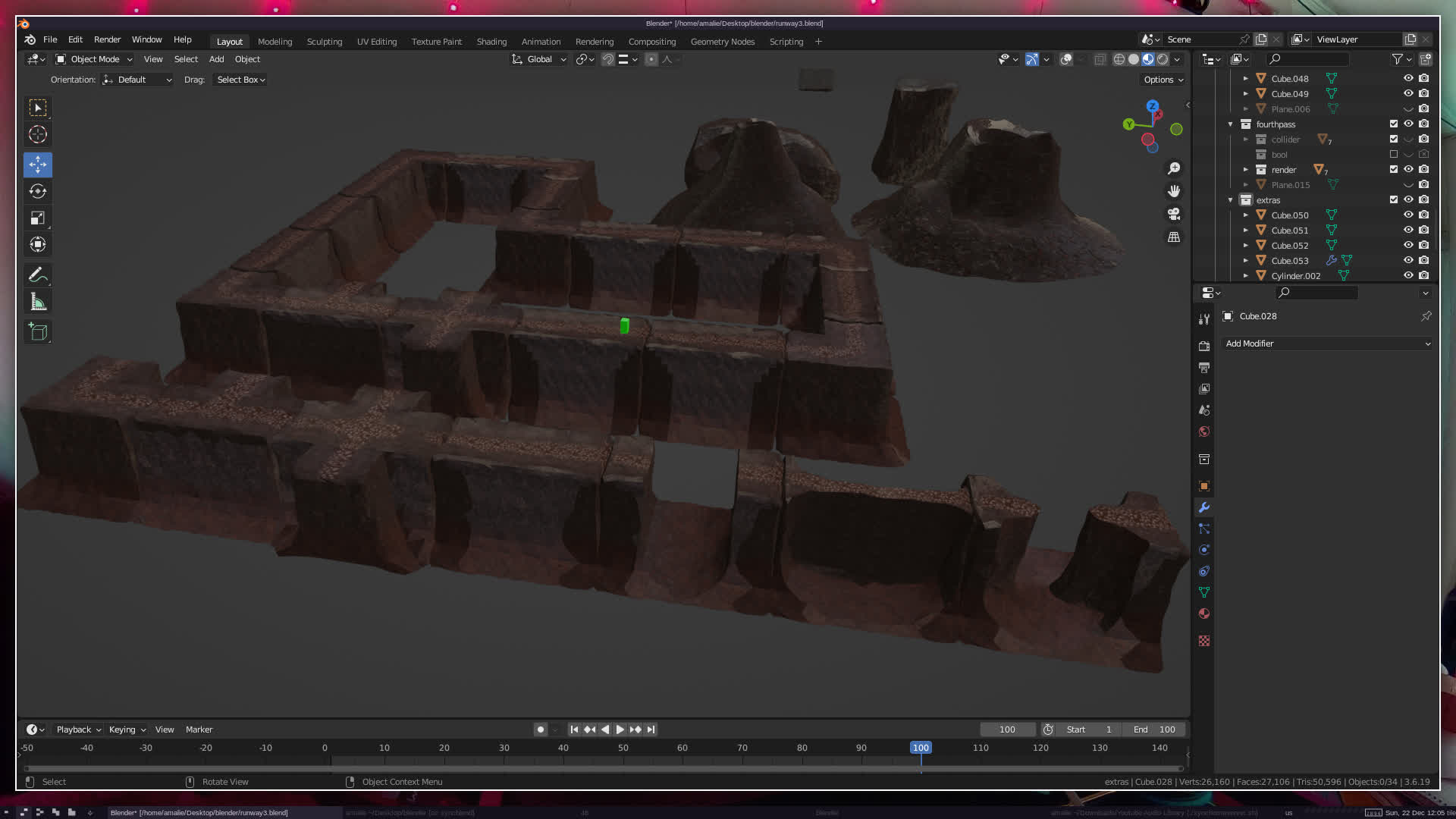Switch to the Shading workspace tab
Screen dimensions: 1456x819
(x=491, y=42)
